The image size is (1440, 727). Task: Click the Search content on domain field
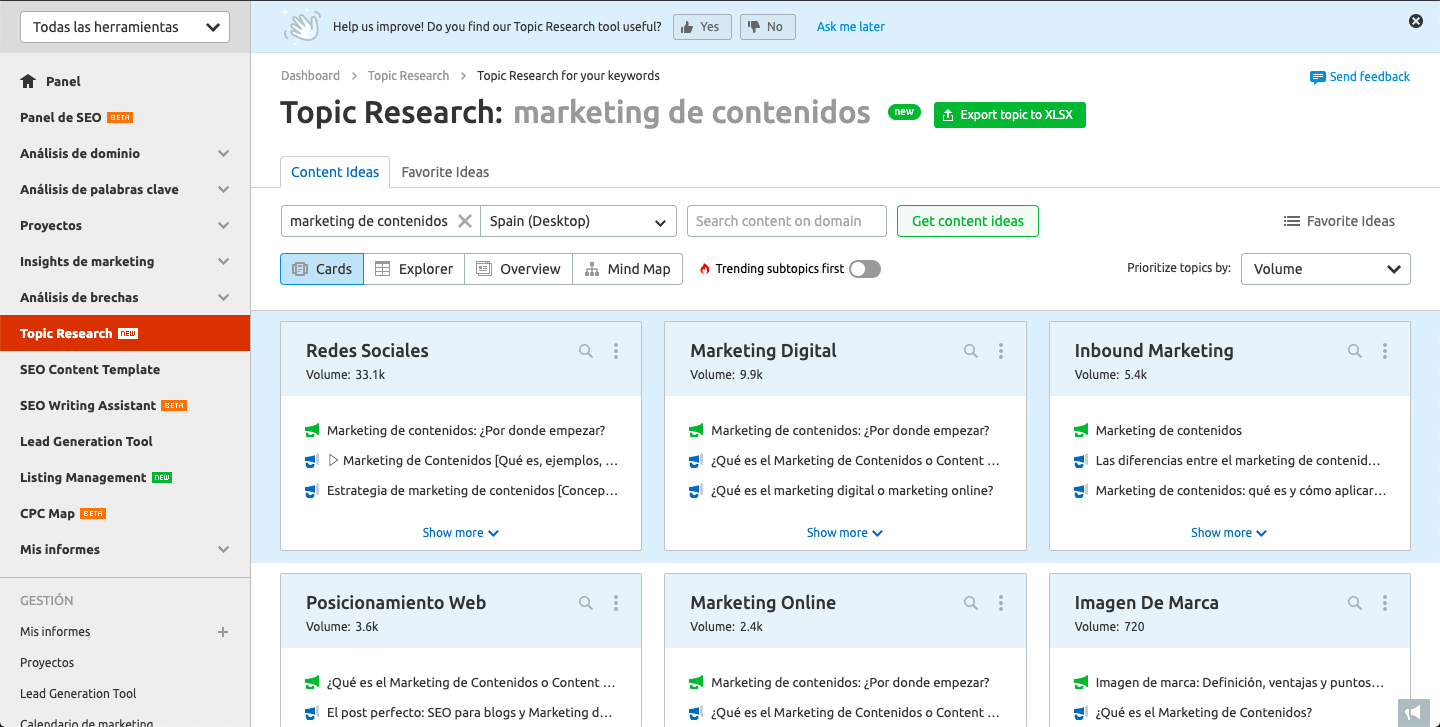(x=787, y=221)
